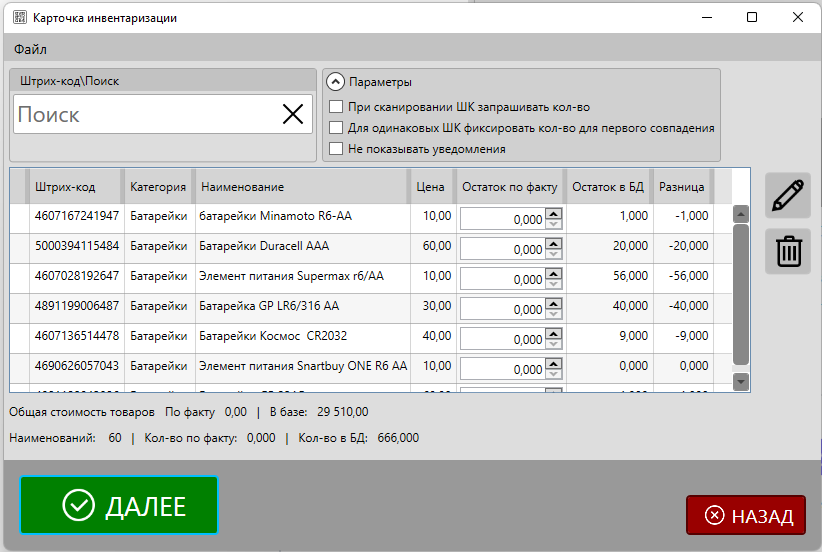Toggle 'Для одинаковых ШК фиксировать кол-во' checkbox
822x552 pixels.
337,128
